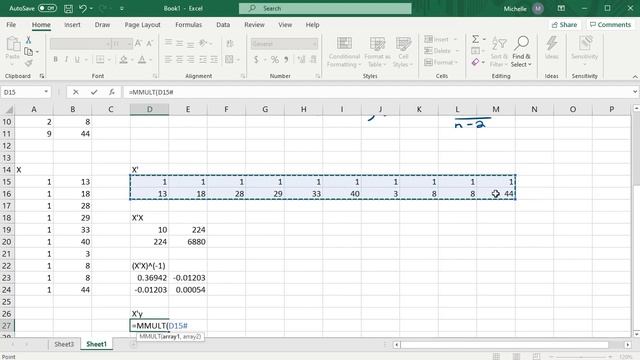This screenshot has width=640, height=360.
Task: Expand the formula bar
Action: pos(635,92)
